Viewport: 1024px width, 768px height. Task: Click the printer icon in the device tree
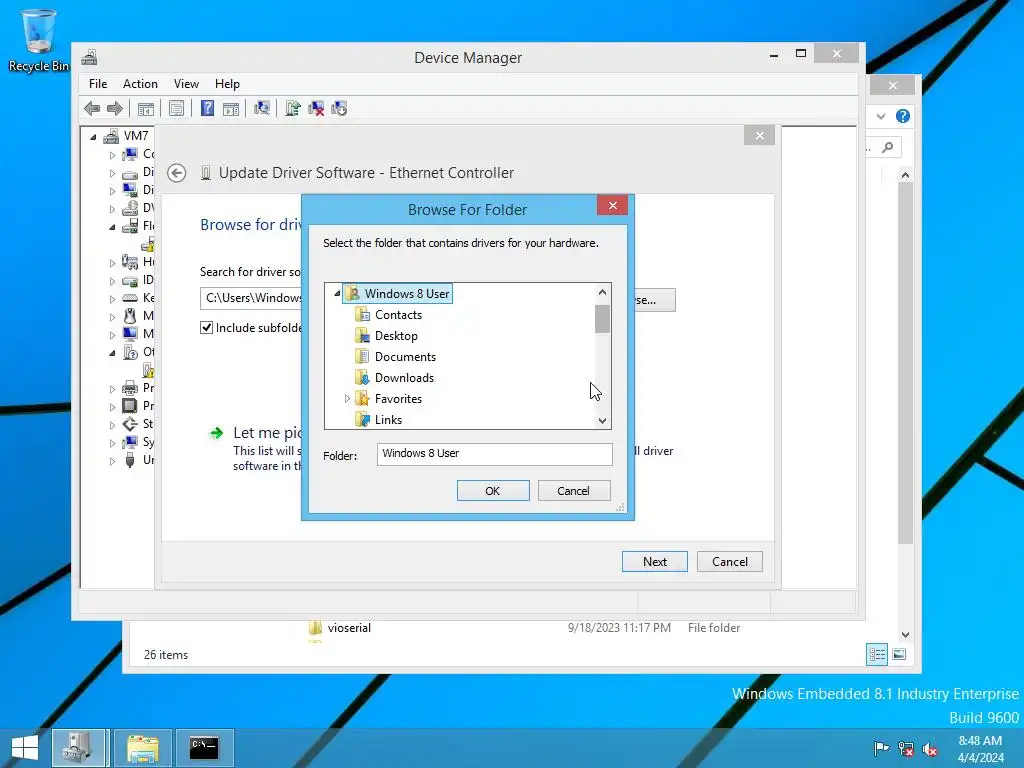point(130,388)
